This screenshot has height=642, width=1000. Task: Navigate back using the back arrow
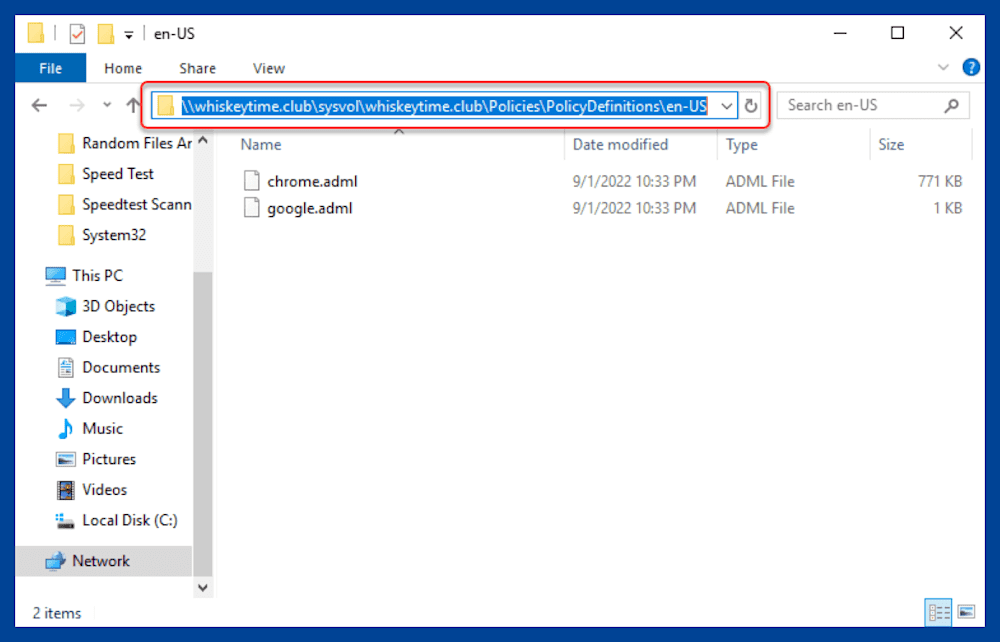pos(38,105)
